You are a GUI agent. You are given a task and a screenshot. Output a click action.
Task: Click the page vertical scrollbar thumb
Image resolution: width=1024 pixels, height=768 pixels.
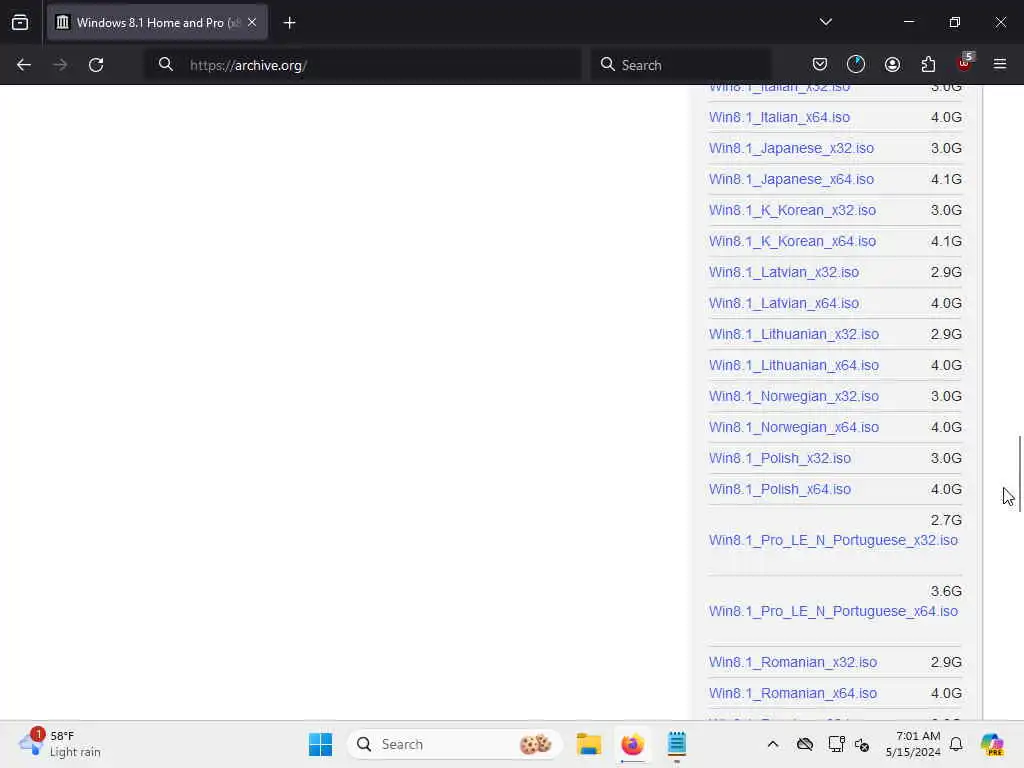pos(1019,473)
